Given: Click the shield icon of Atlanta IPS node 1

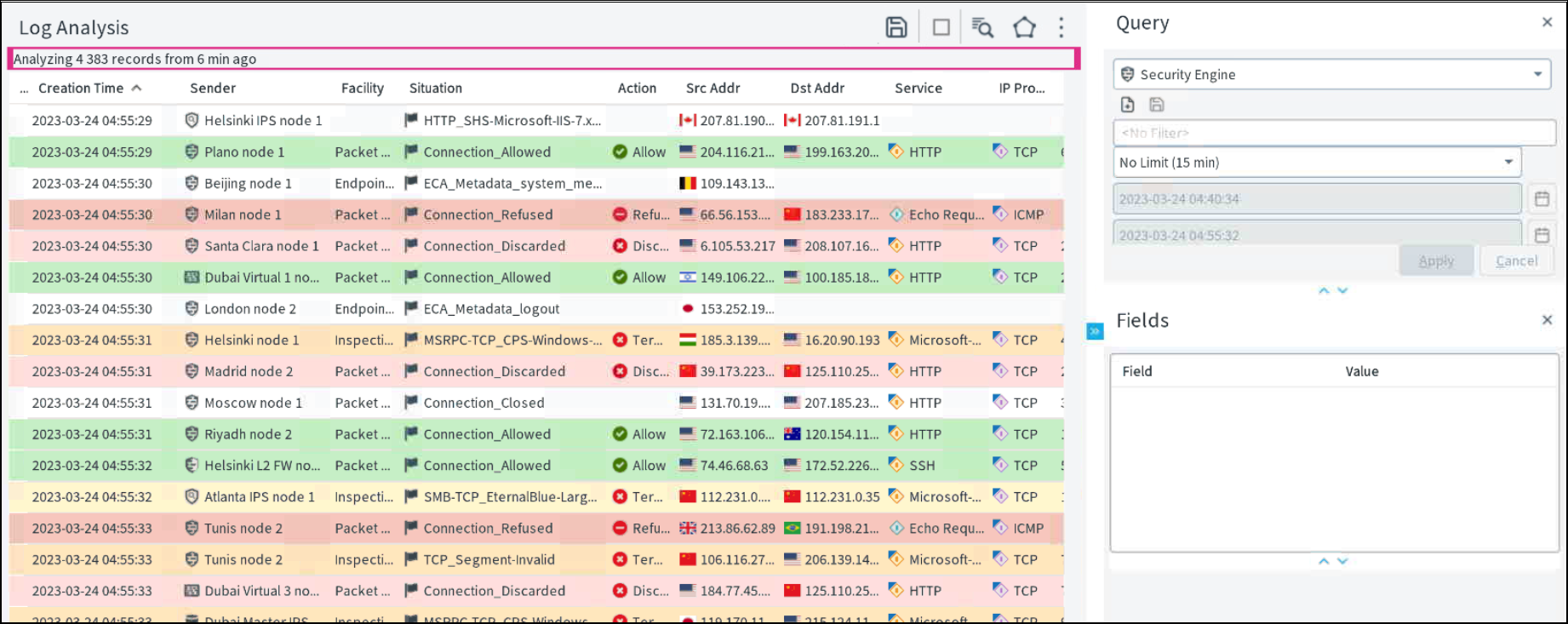Looking at the screenshot, I should pos(192,496).
